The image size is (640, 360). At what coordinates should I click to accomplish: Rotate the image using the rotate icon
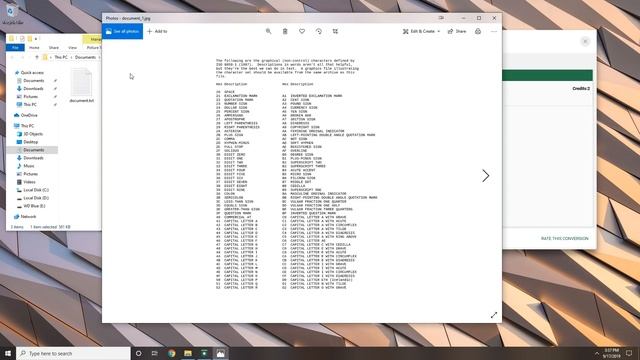point(319,31)
